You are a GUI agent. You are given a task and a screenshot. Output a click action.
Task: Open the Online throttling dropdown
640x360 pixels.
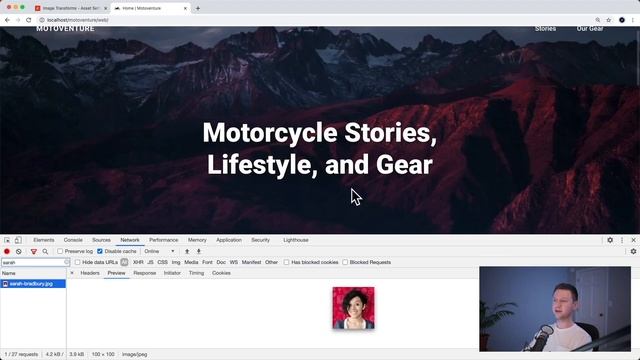(159, 251)
